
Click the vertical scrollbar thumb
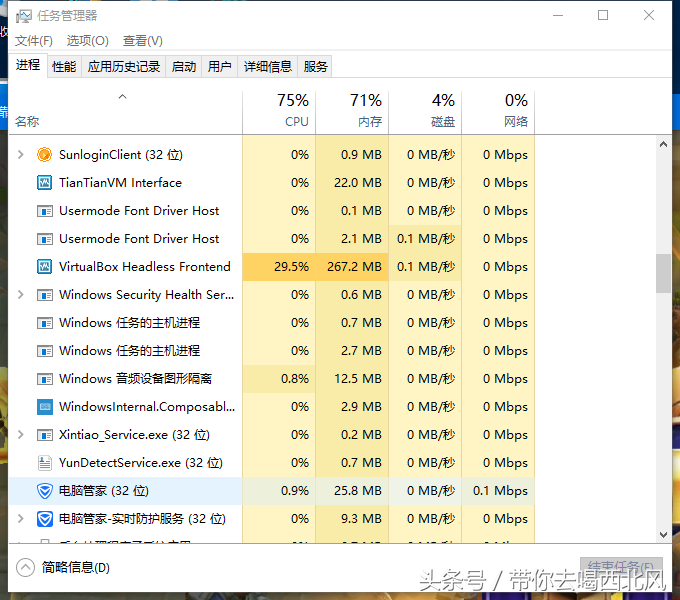[663, 274]
